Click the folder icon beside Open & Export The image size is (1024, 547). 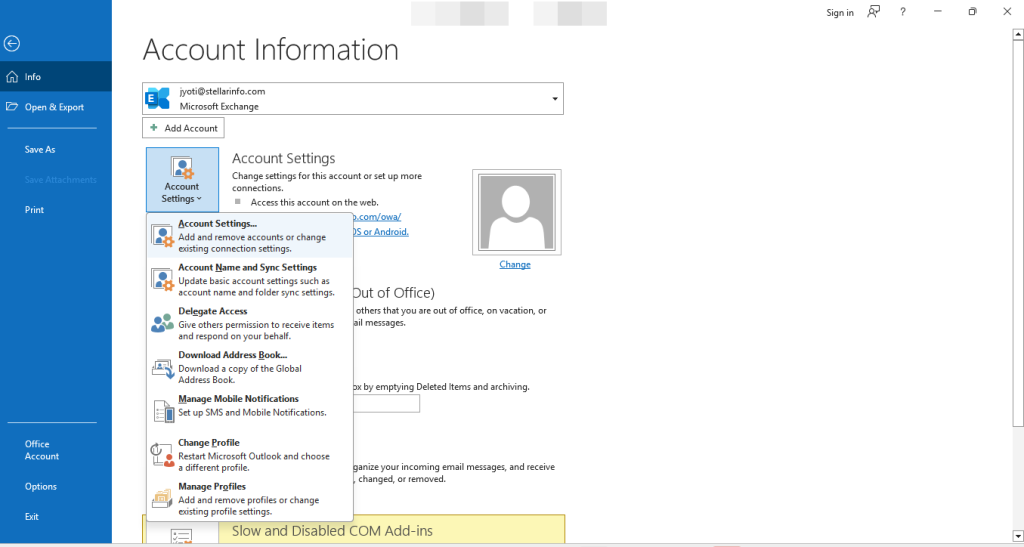12,106
